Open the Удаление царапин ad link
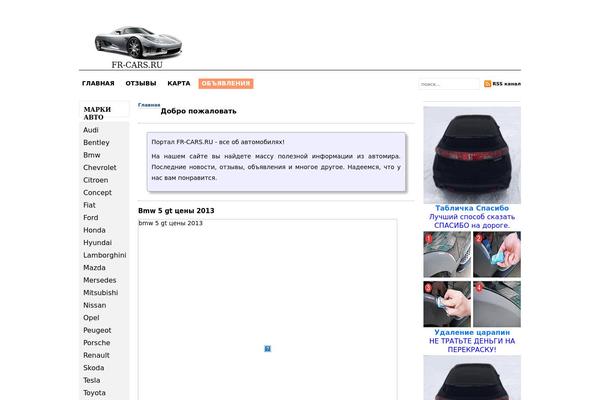This screenshot has width=600, height=400. coord(472,332)
